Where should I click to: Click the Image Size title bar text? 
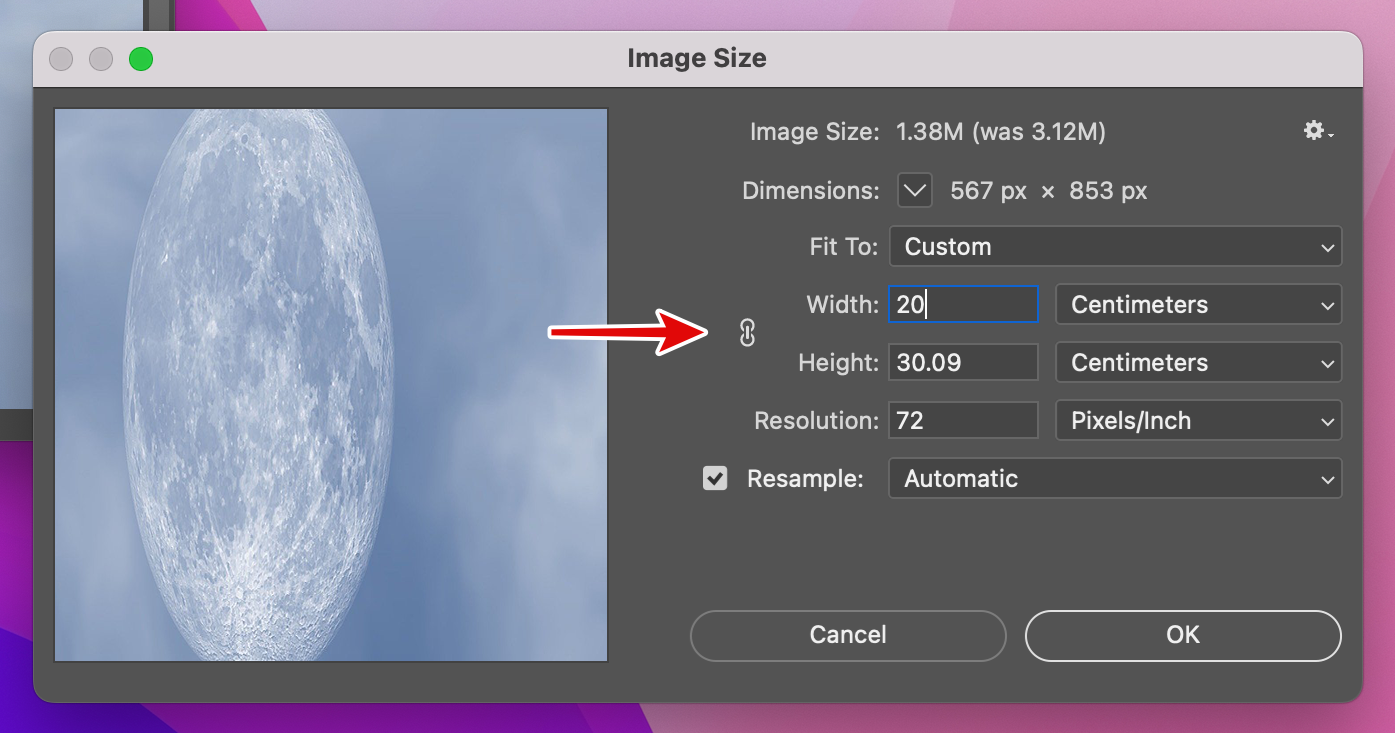[697, 58]
